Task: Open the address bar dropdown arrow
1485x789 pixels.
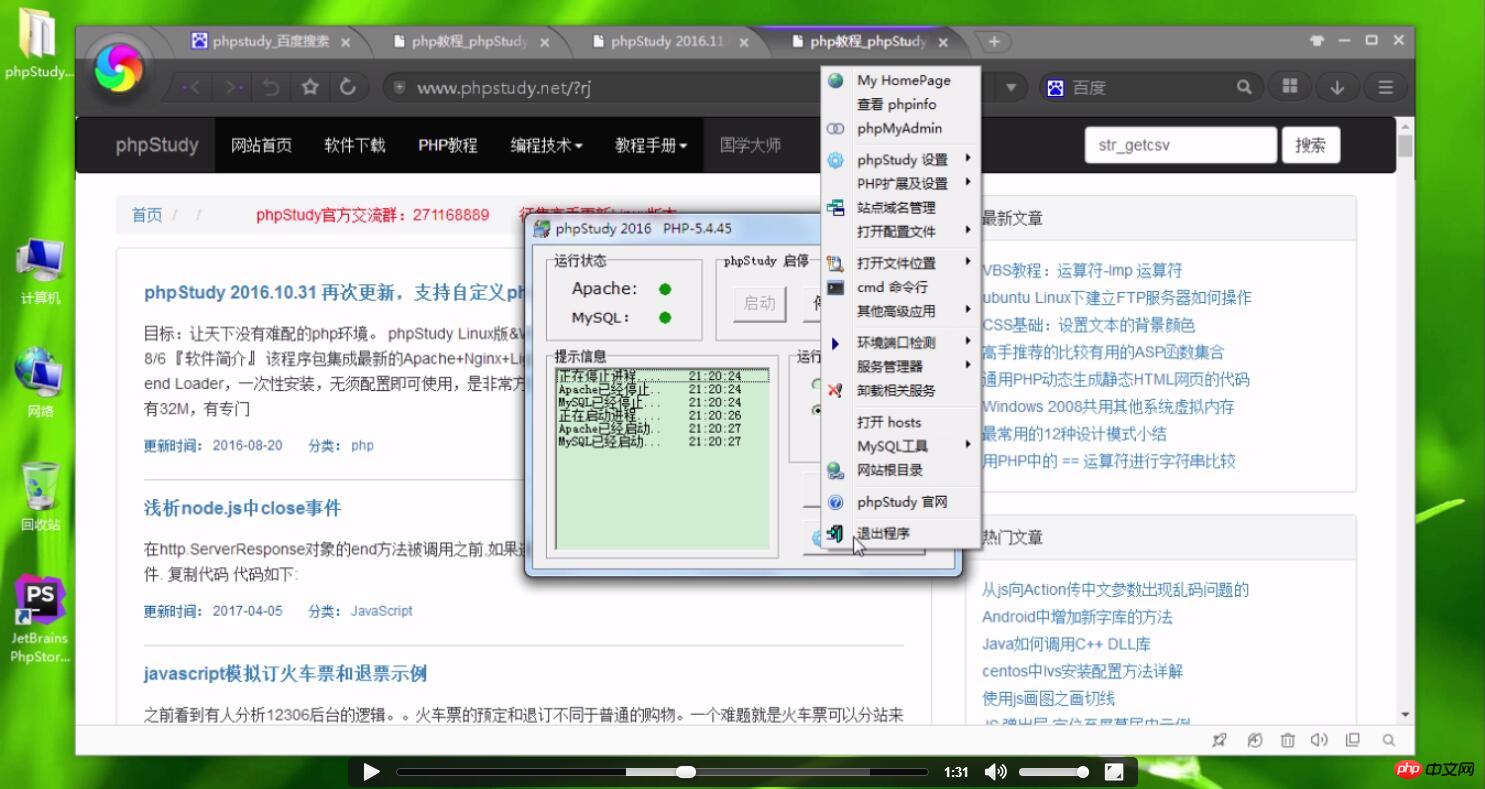Action: 1011,87
